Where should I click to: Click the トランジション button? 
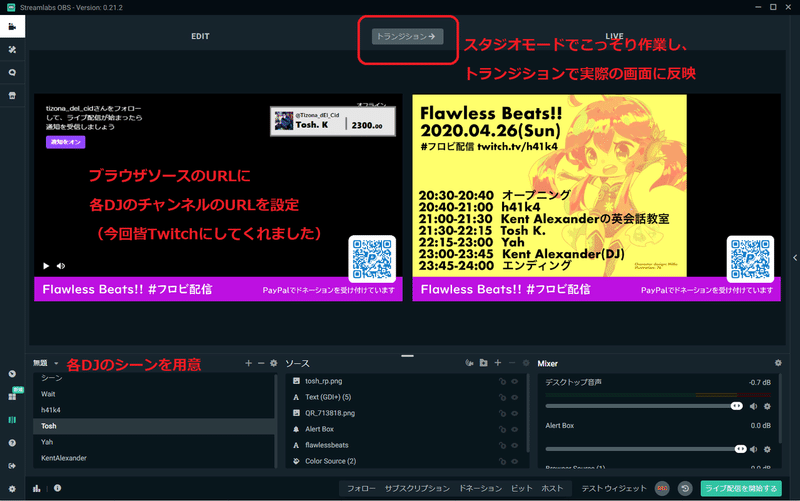pos(407,36)
